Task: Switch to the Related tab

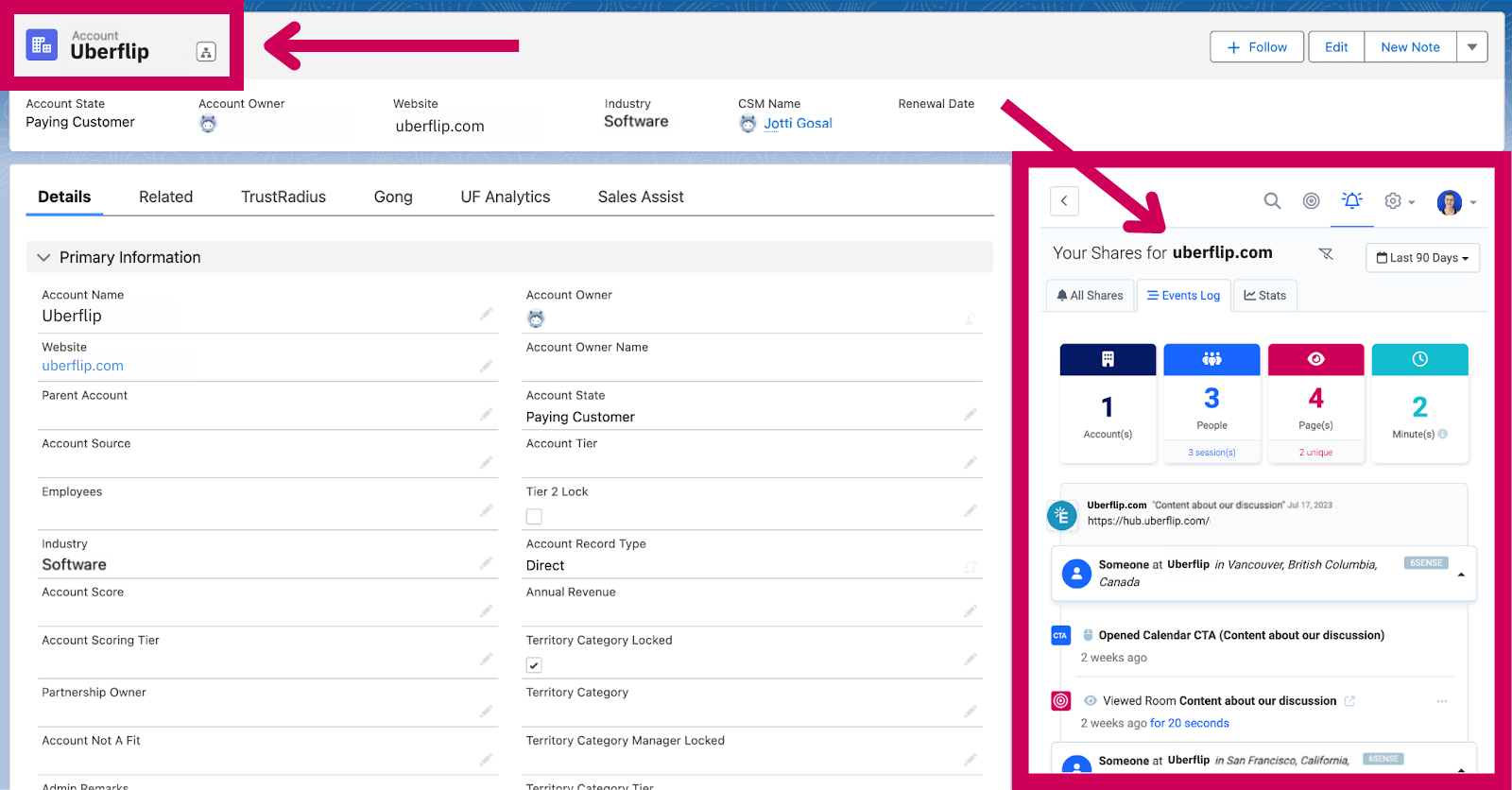Action: click(x=165, y=197)
